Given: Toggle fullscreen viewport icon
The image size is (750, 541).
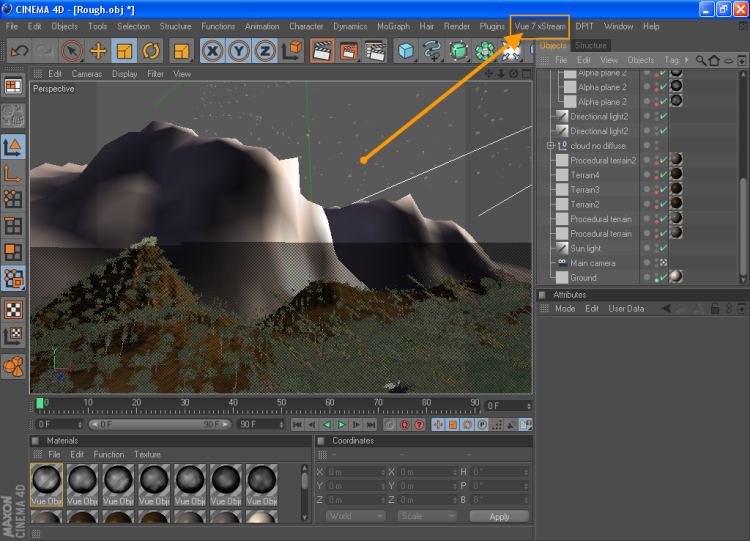Looking at the screenshot, I should pos(527,74).
